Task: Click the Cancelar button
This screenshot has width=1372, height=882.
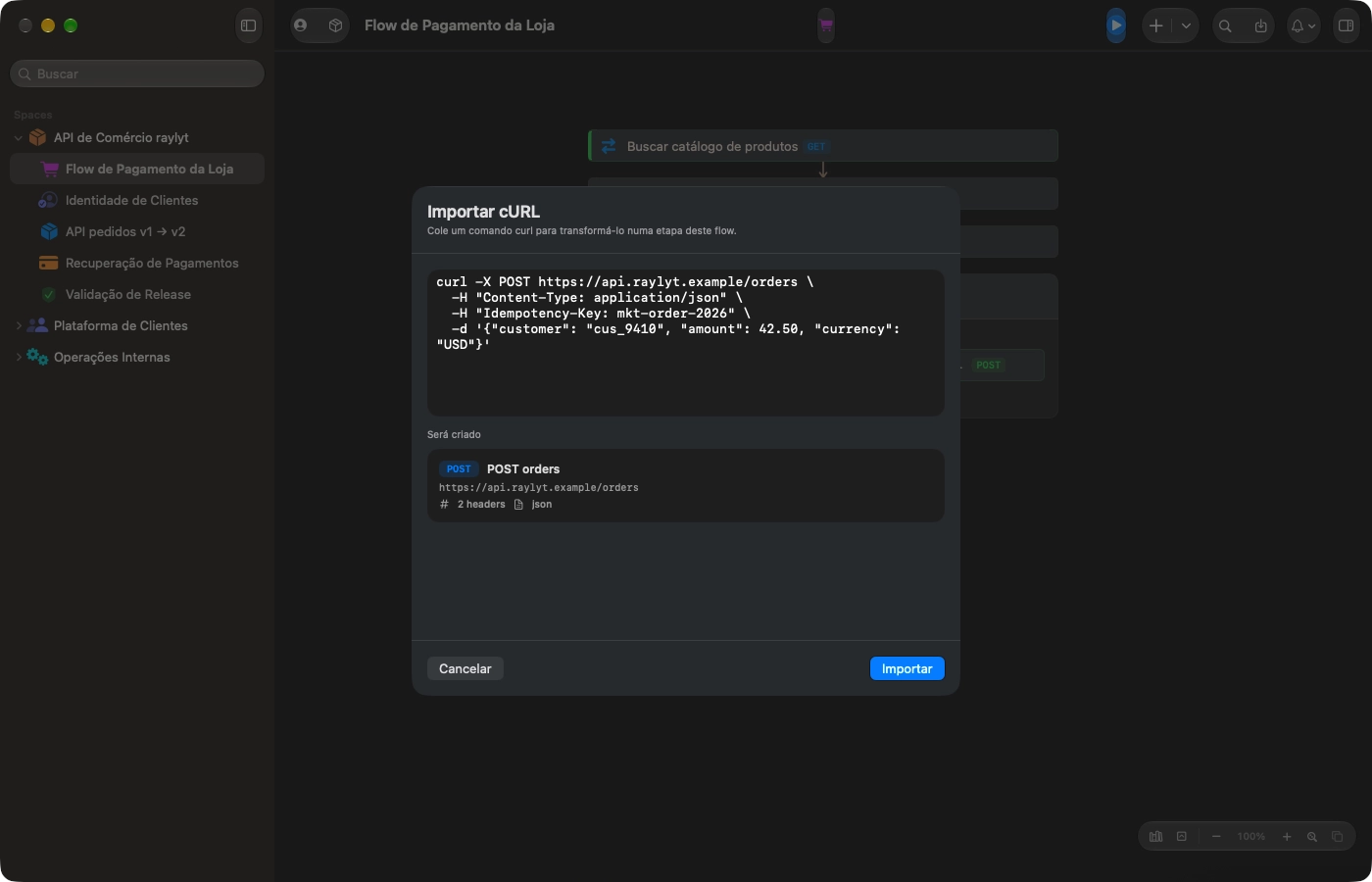Action: pos(465,668)
